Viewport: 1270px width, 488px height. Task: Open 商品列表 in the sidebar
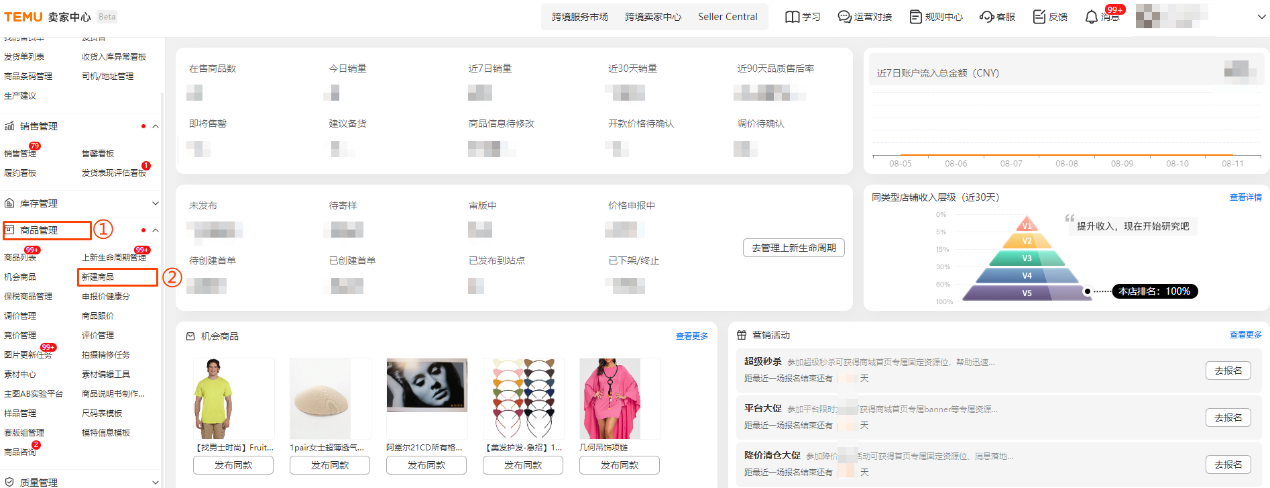point(20,258)
